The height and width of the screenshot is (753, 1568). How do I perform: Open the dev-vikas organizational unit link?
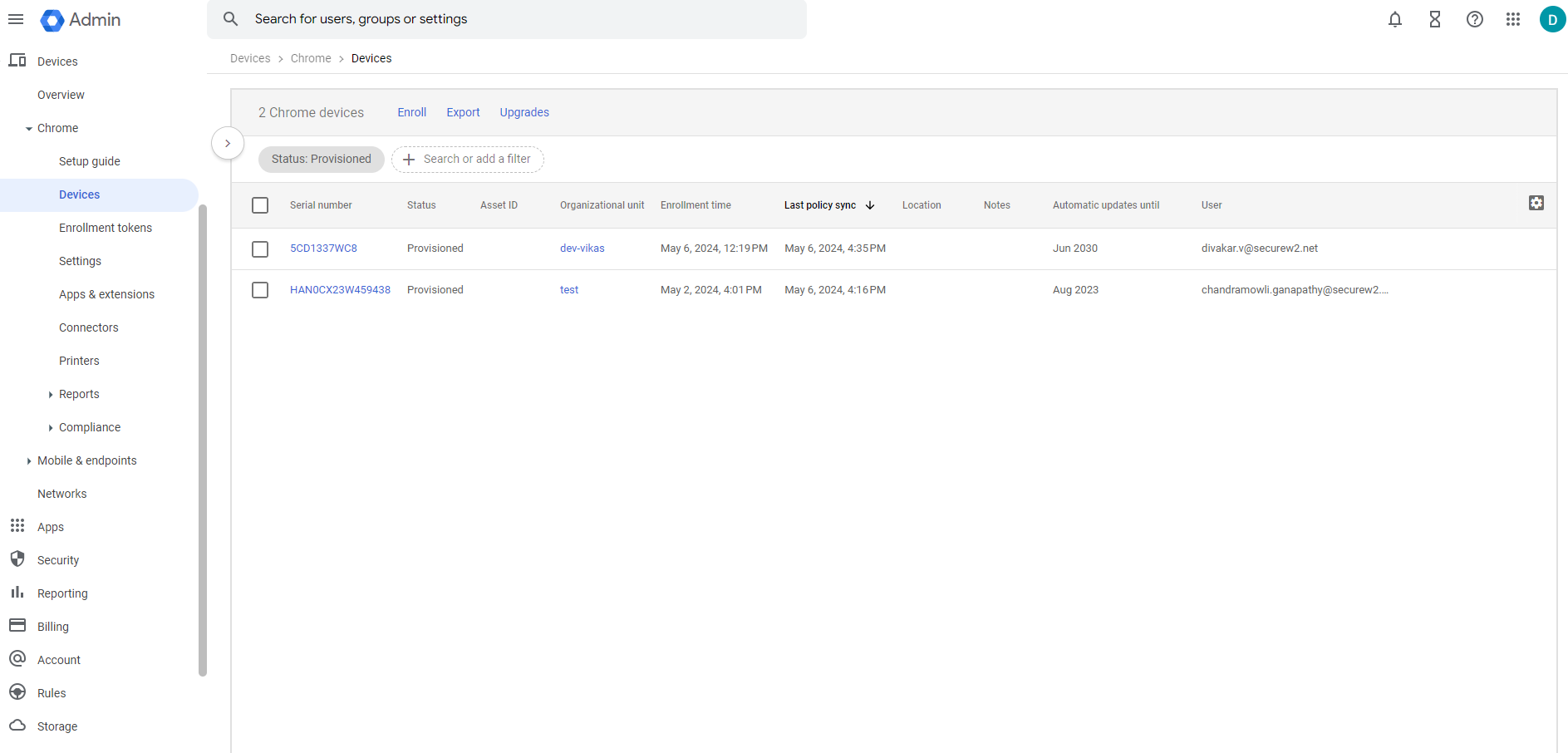pos(582,249)
